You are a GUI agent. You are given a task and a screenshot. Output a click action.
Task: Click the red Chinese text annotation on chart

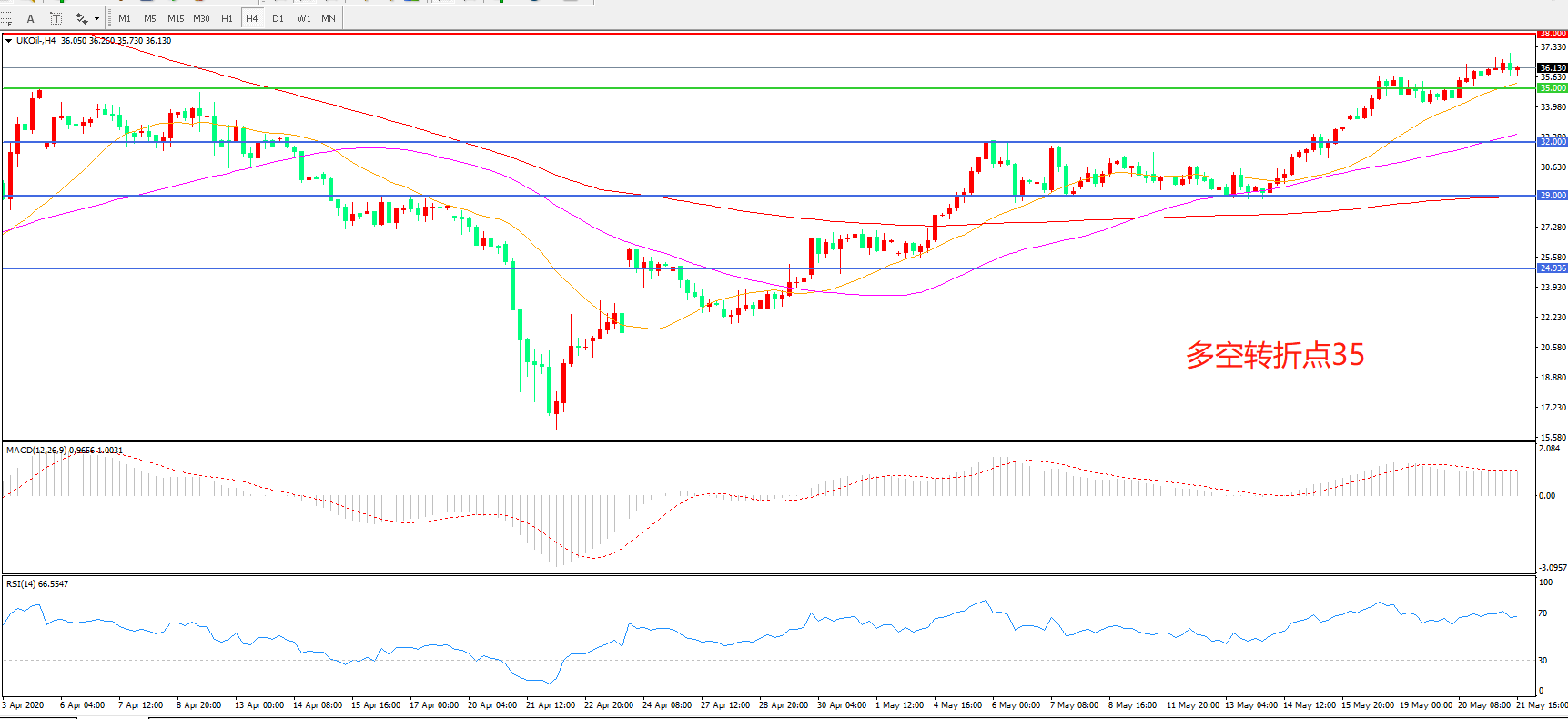1274,355
